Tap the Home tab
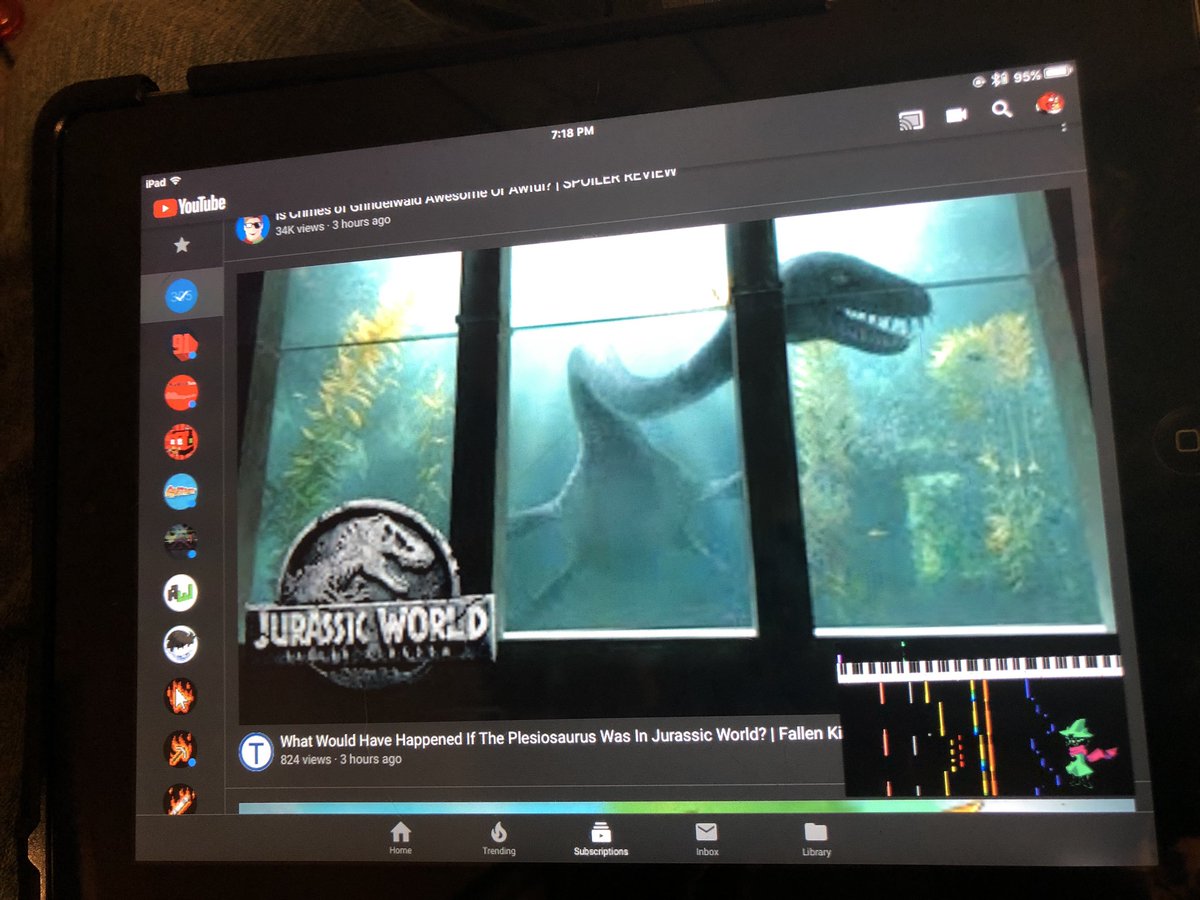Image resolution: width=1200 pixels, height=900 pixels. 401,838
